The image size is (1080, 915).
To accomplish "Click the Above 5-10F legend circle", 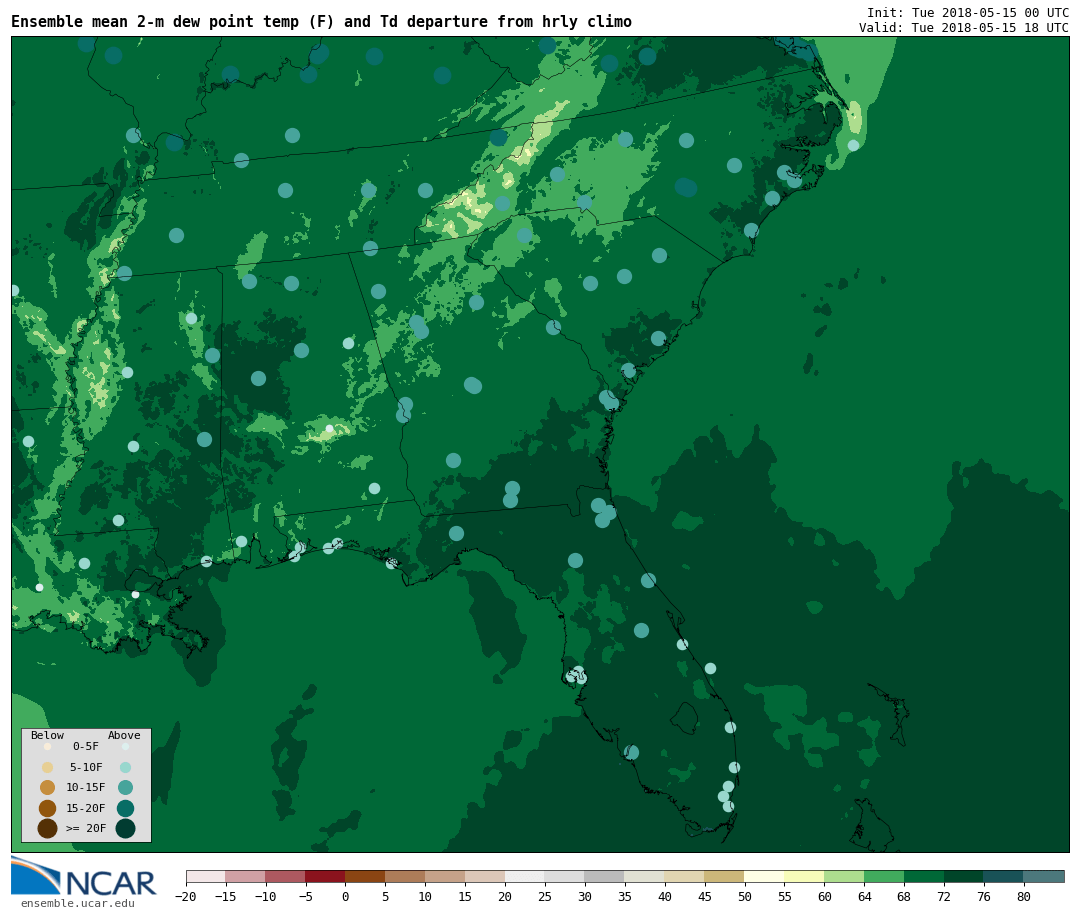I will (125, 767).
